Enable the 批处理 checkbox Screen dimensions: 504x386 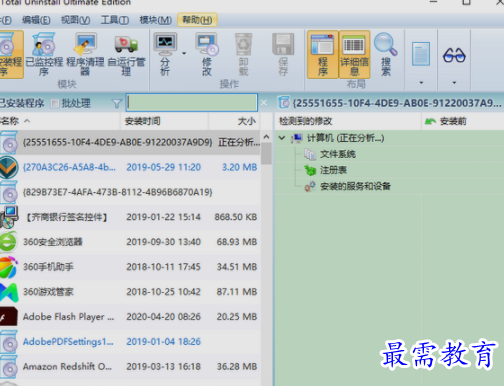[x=55, y=103]
